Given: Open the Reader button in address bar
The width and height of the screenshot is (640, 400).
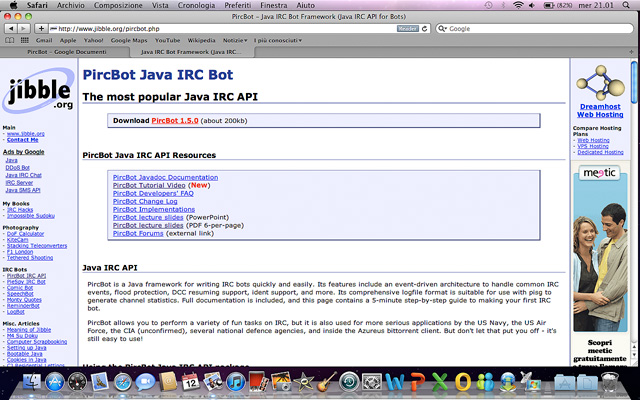Looking at the screenshot, I should pos(407,29).
